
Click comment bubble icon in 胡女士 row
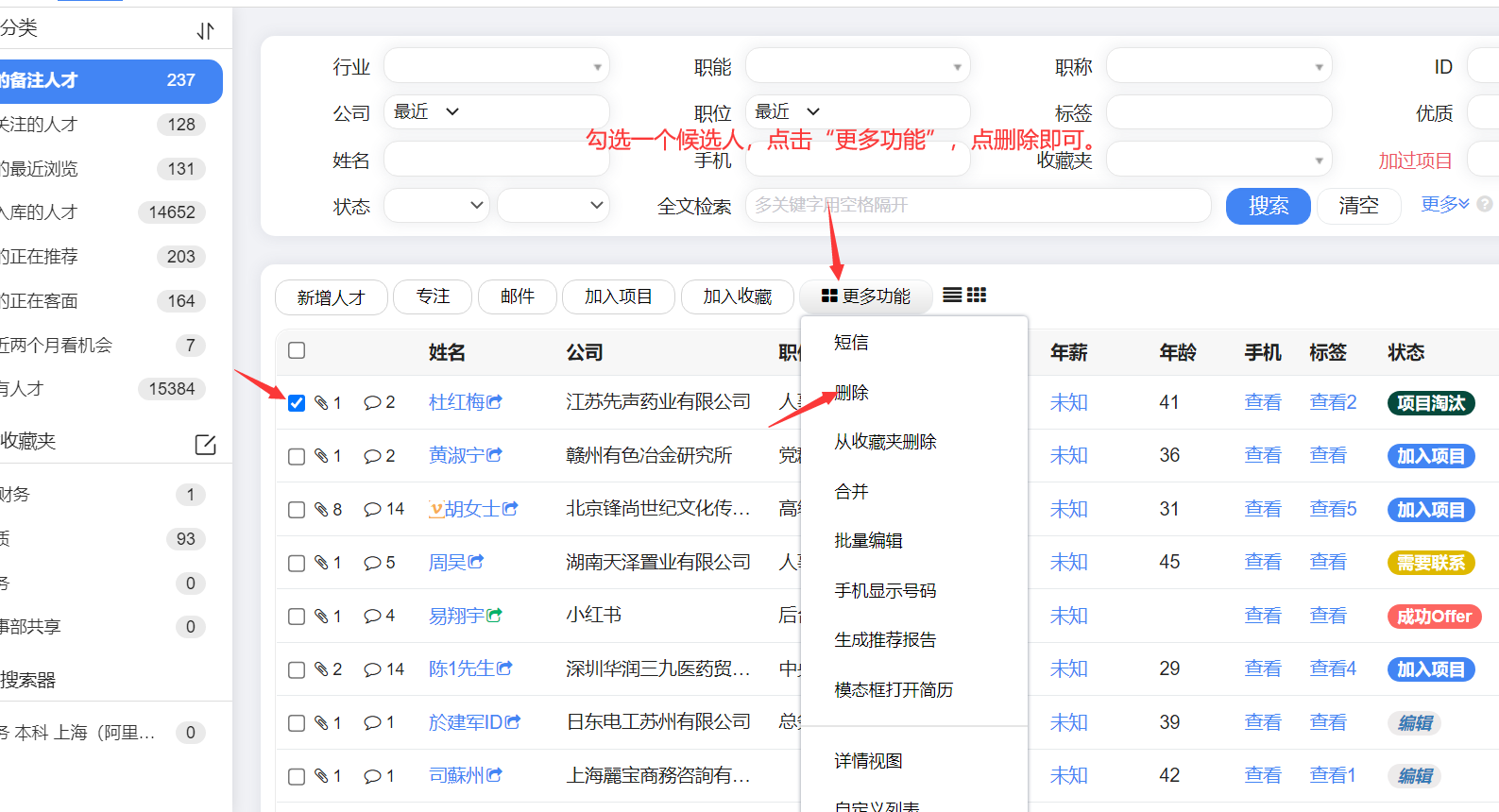372,509
